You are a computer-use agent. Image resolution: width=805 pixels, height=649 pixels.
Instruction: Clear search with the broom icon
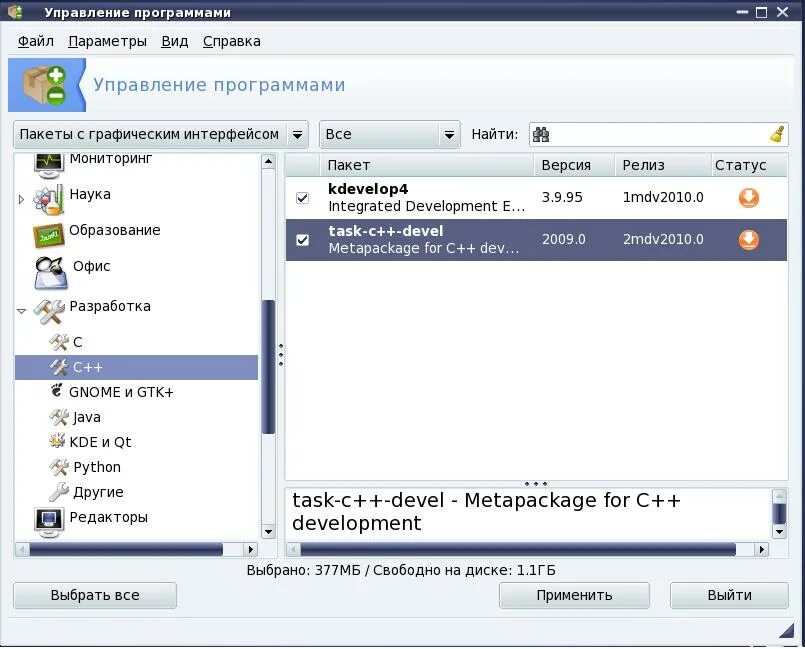(777, 134)
